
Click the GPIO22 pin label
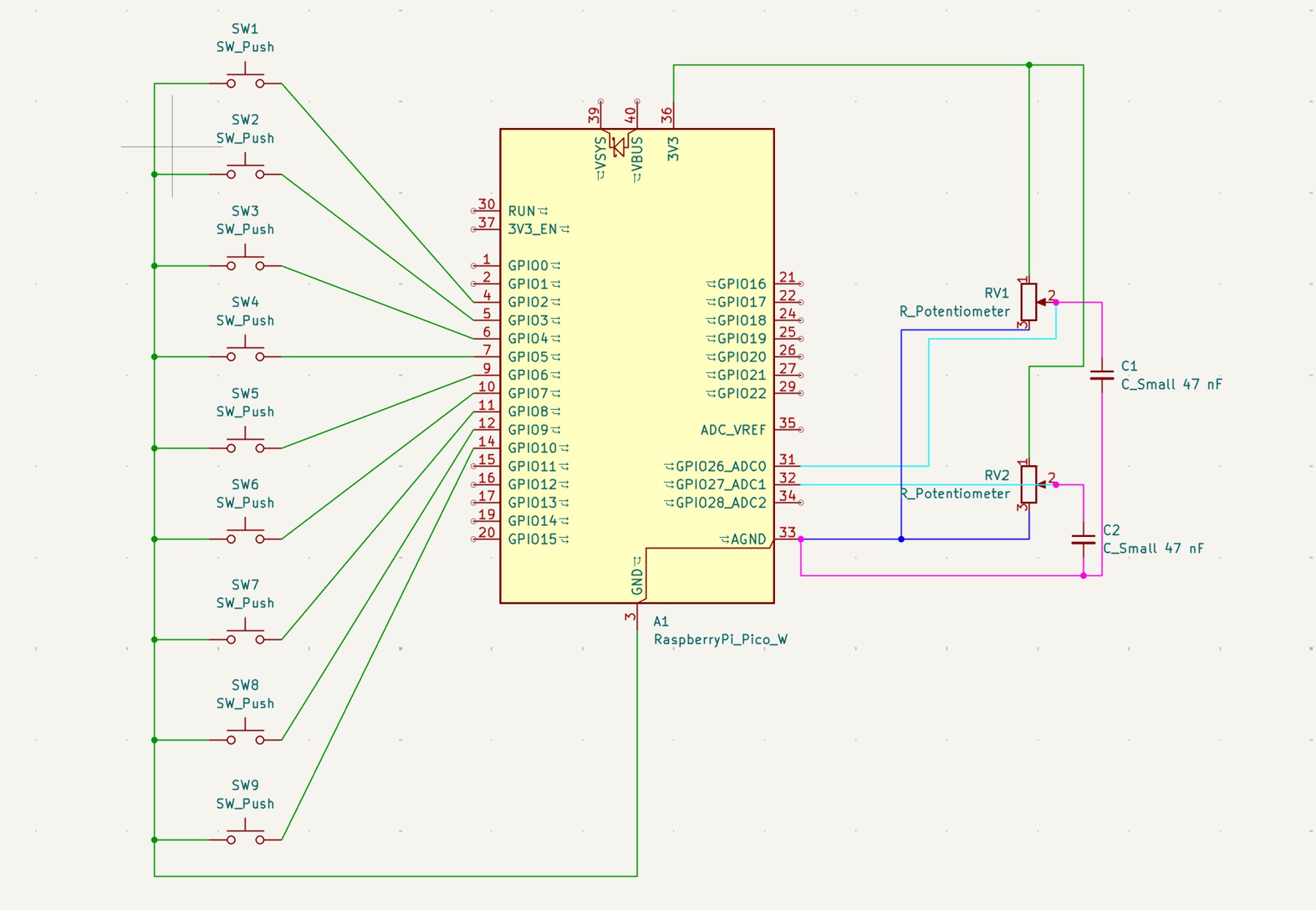pyautogui.click(x=742, y=394)
